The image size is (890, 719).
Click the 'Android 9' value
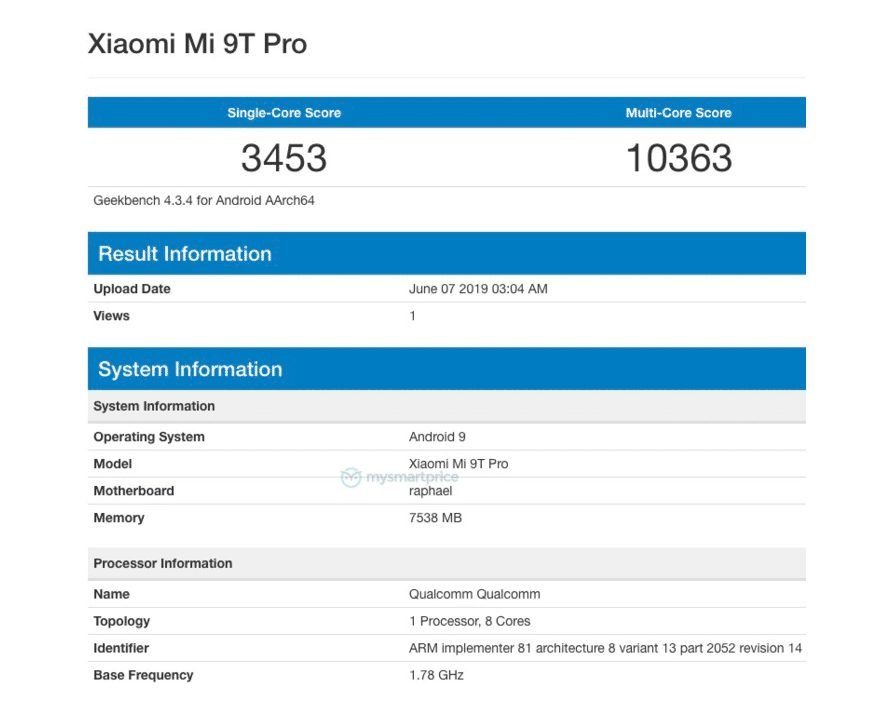[437, 437]
